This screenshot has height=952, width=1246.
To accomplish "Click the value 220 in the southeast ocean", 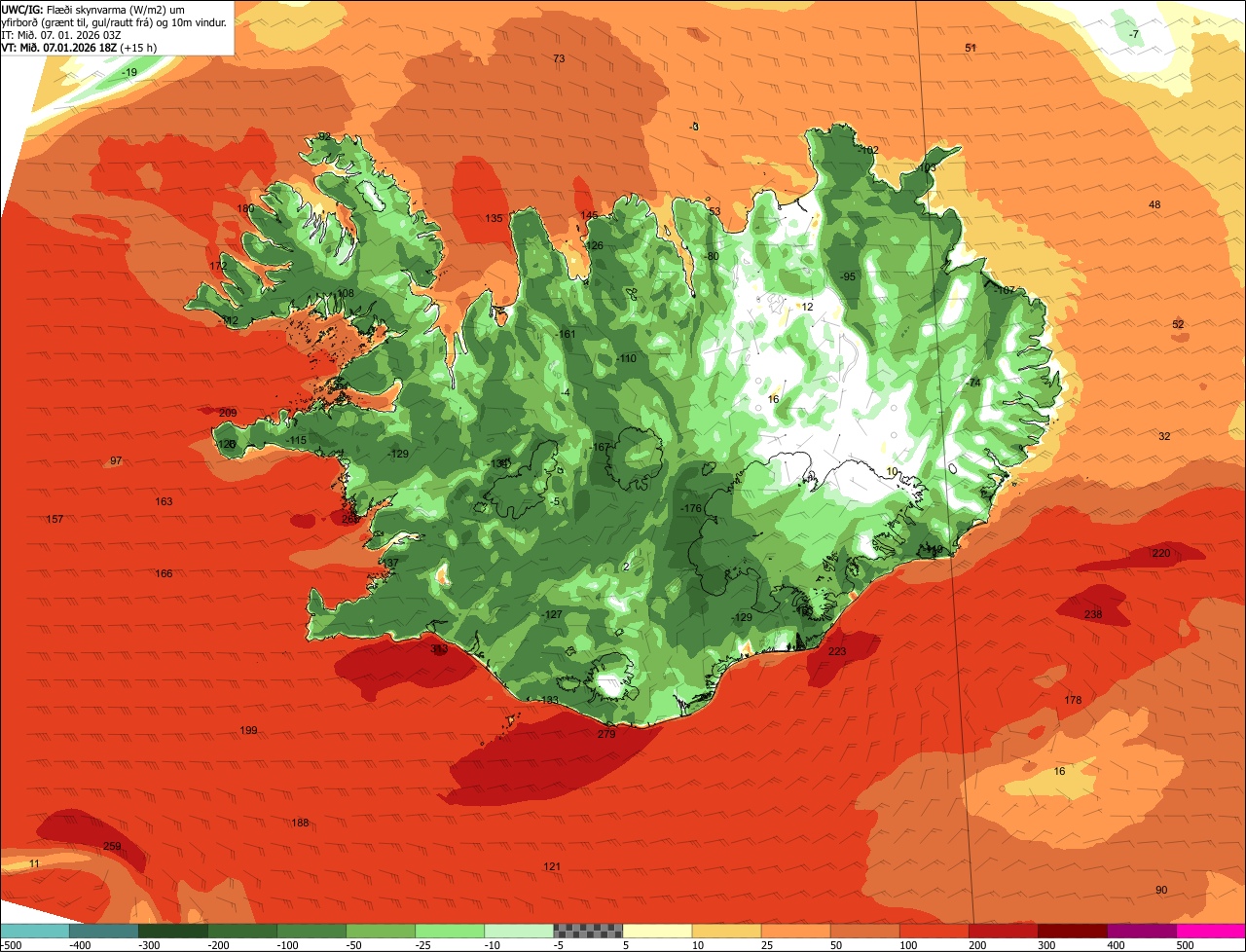I will point(1161,554).
